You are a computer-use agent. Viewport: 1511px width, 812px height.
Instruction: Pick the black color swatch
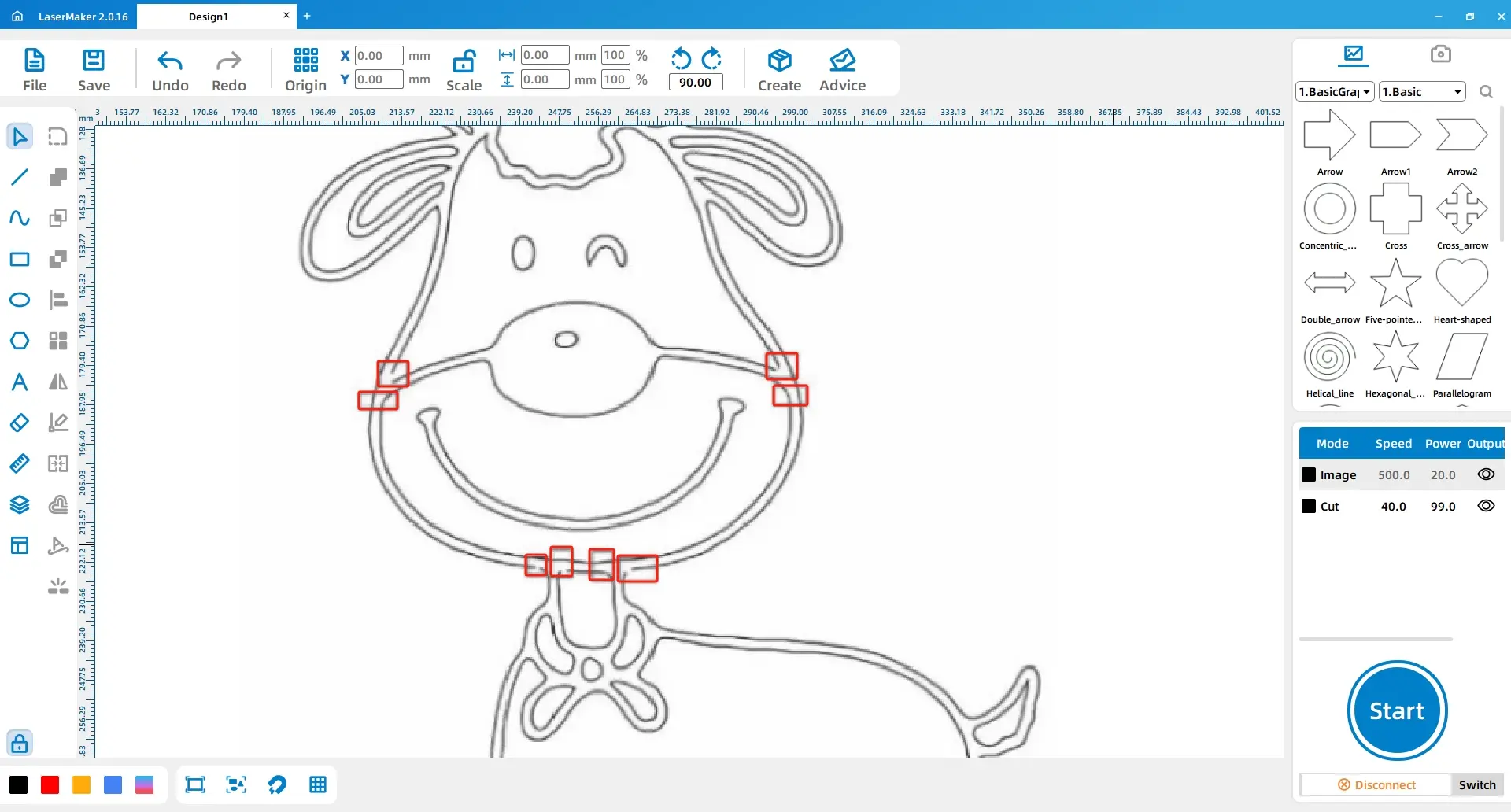[x=18, y=784]
